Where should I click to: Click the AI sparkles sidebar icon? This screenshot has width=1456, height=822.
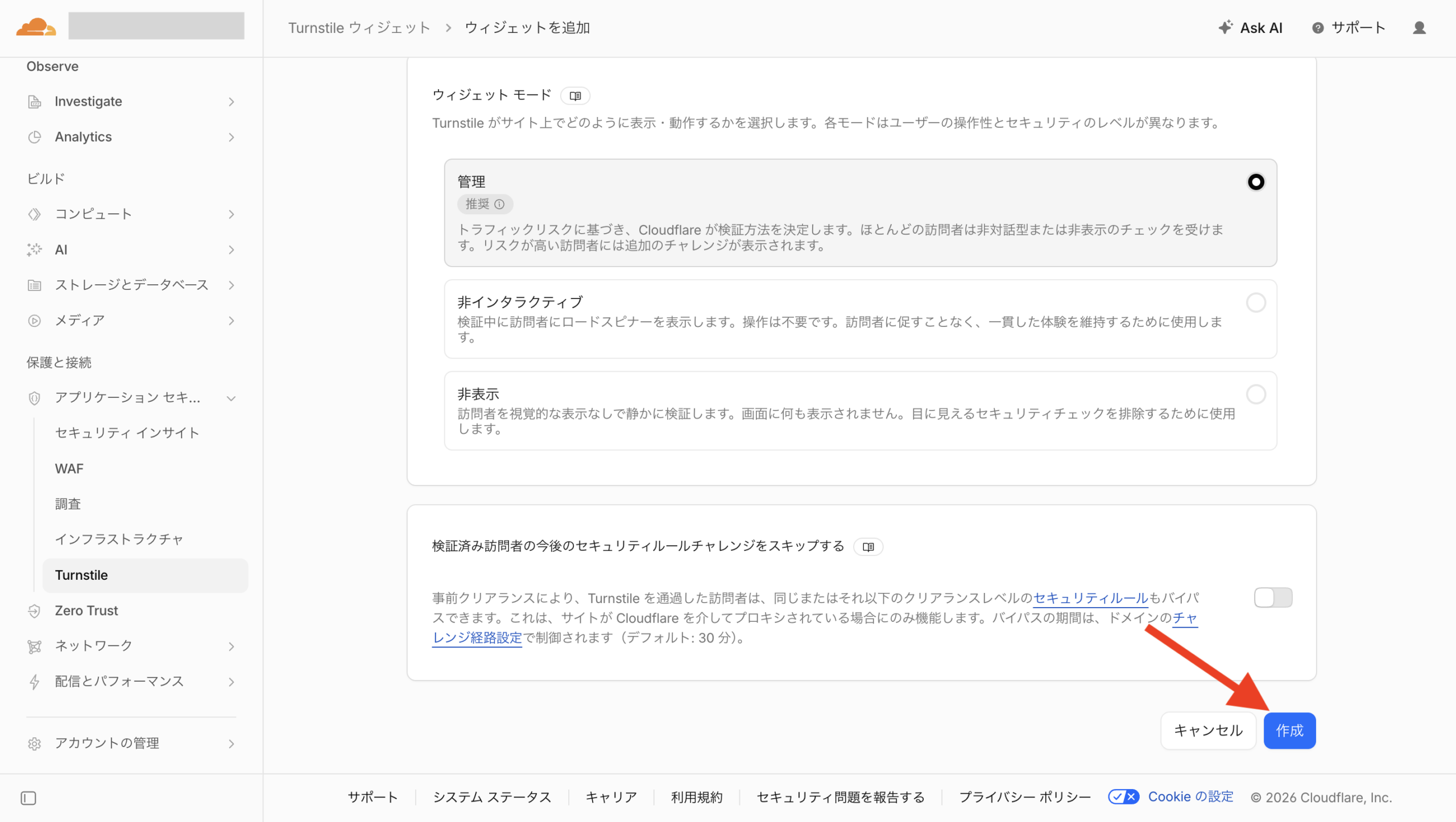[35, 250]
